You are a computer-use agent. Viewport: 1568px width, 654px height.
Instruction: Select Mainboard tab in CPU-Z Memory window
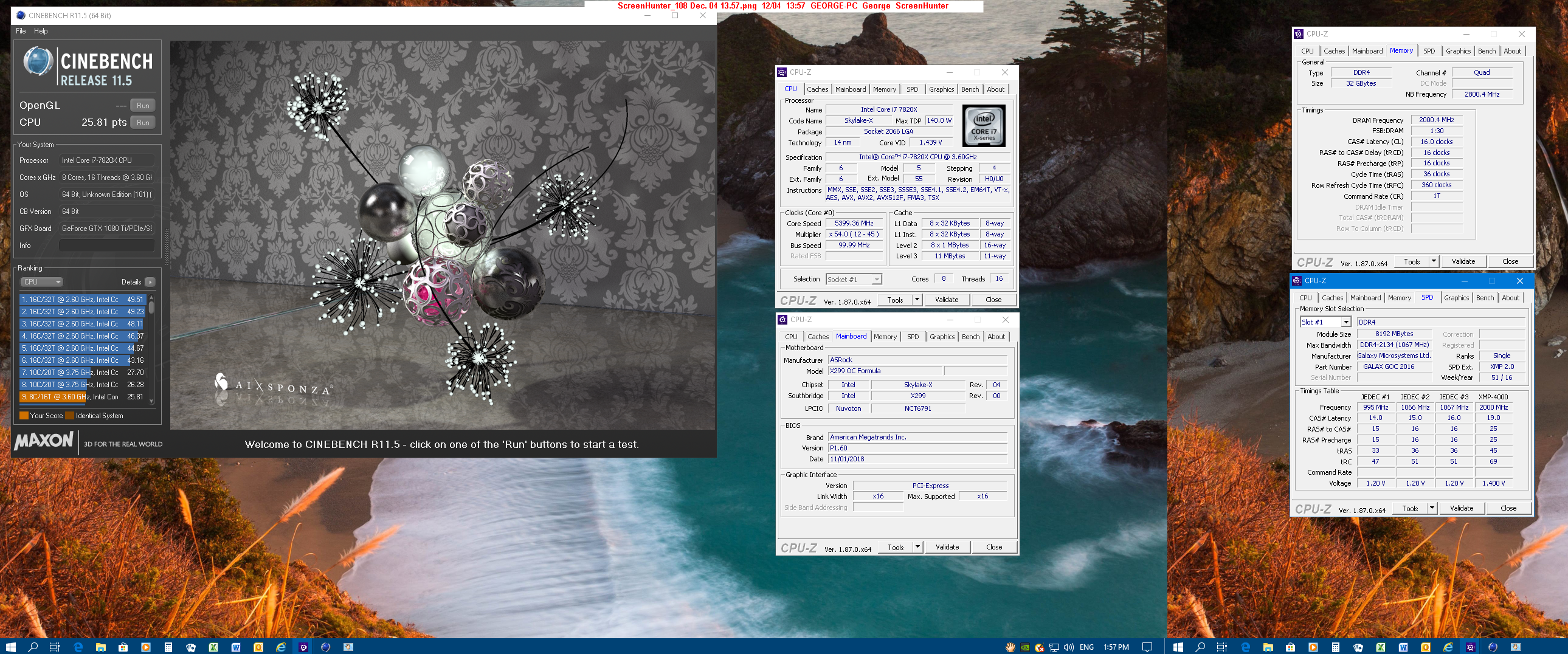click(1367, 51)
